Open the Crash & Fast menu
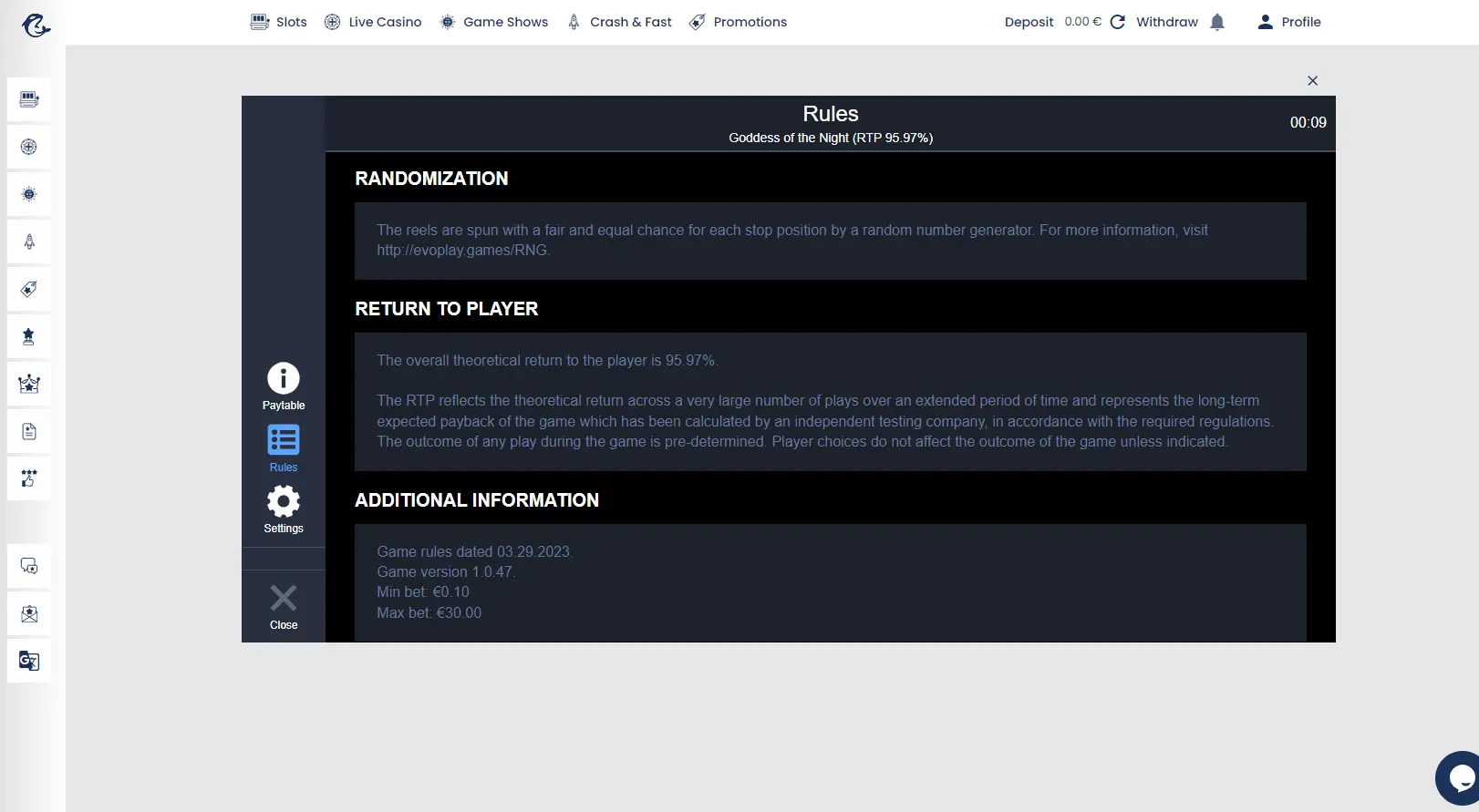 tap(619, 22)
